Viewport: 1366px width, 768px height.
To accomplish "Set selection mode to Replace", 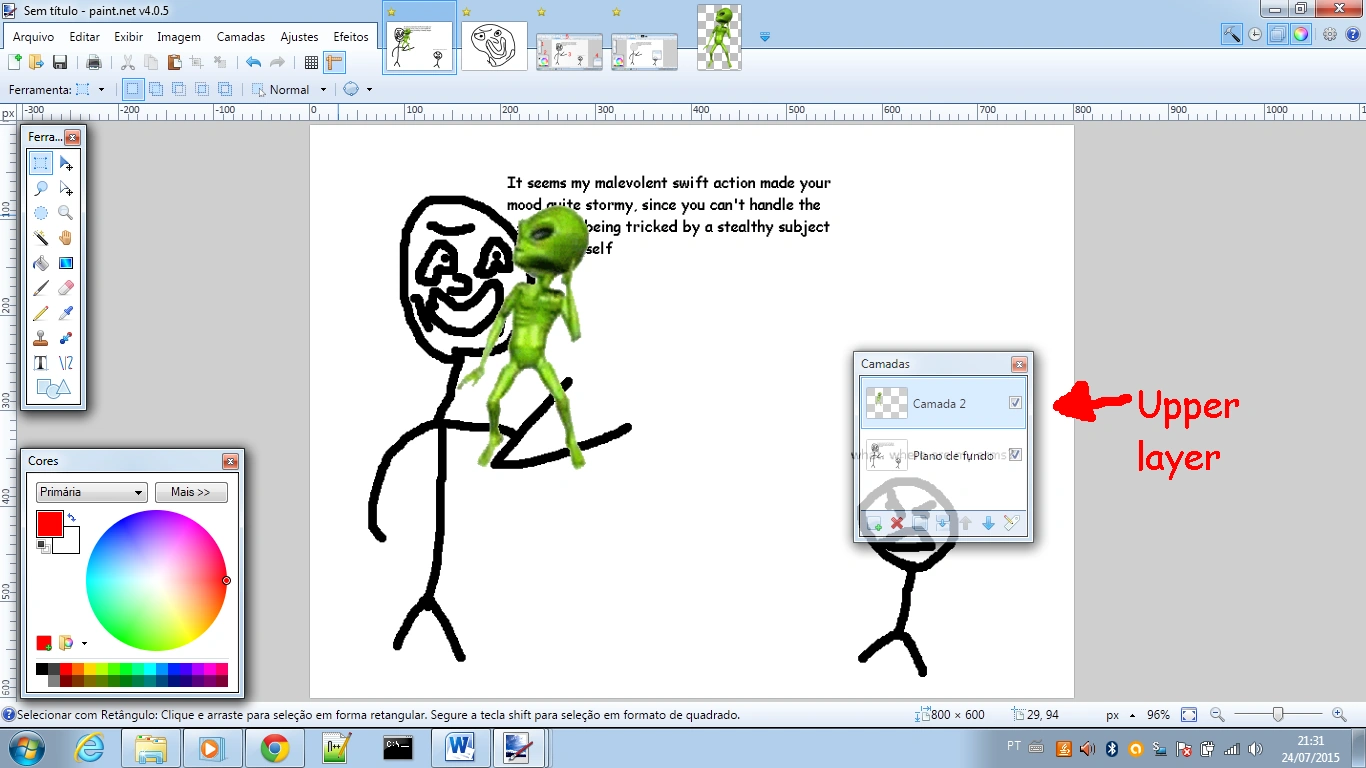I will 132,89.
